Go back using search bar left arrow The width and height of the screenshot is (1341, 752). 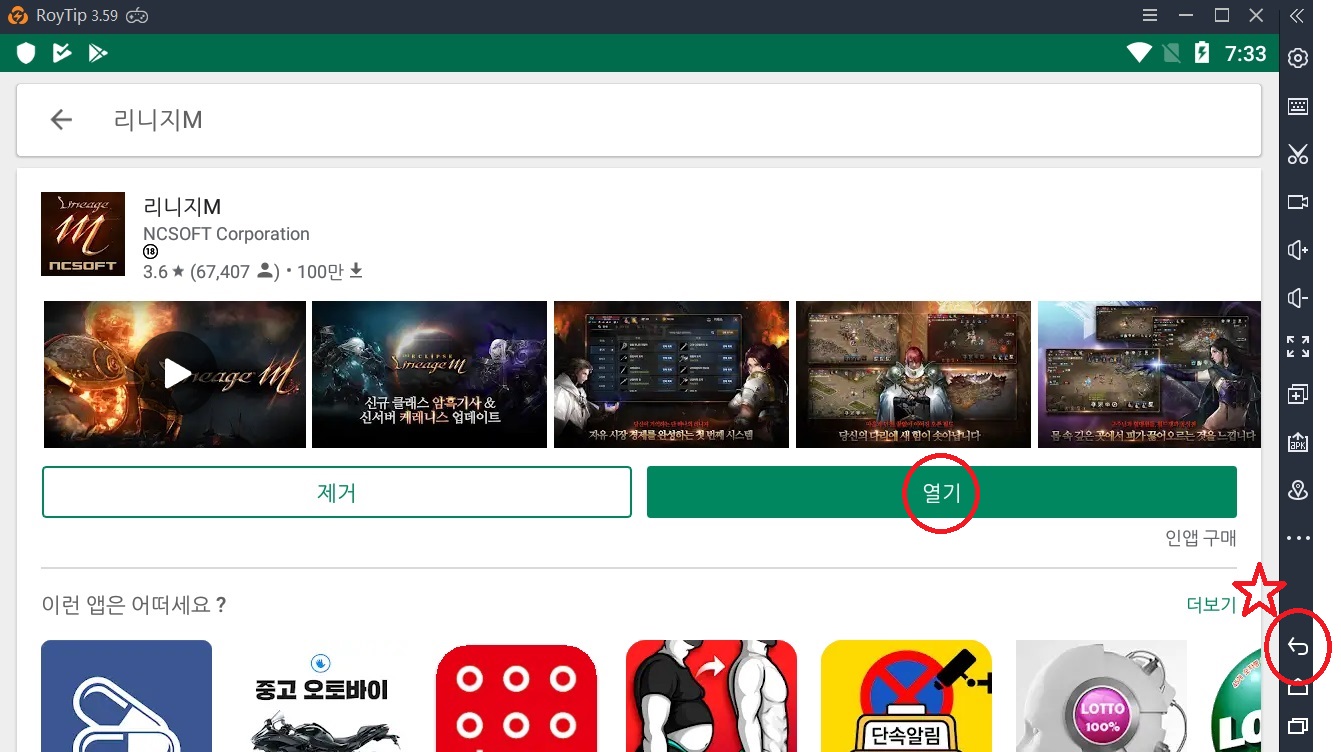pos(61,120)
